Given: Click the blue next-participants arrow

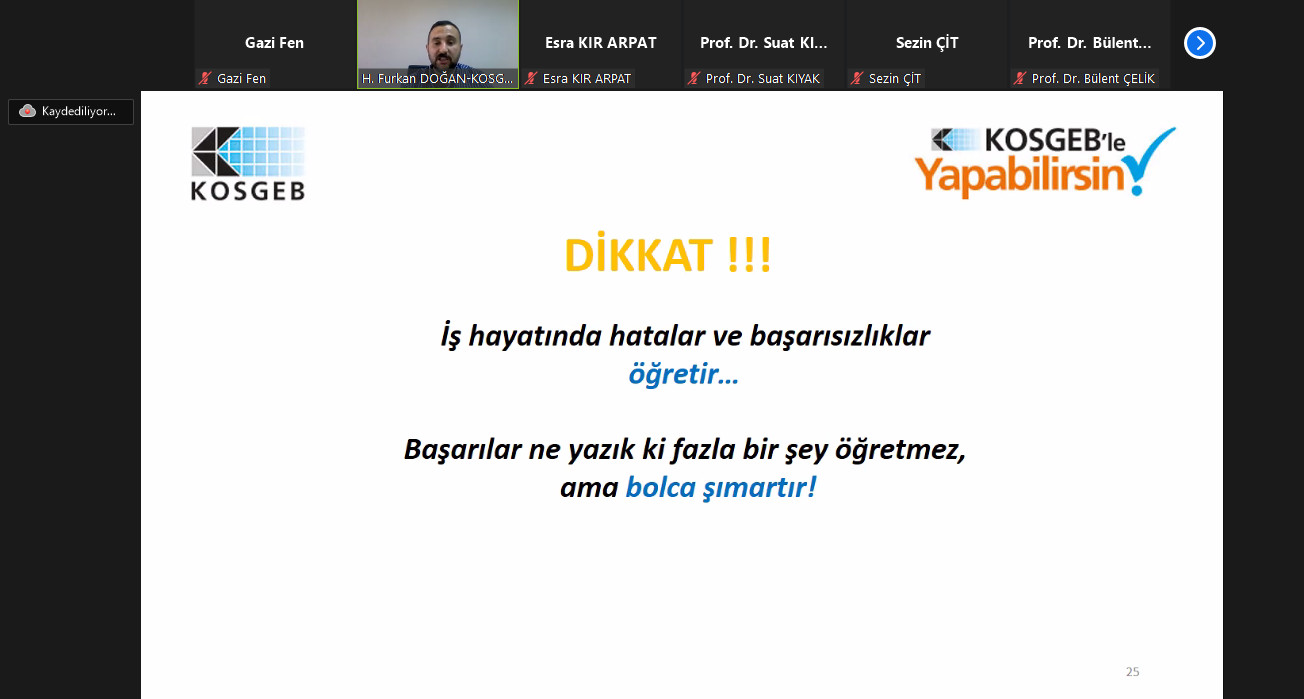Looking at the screenshot, I should click(1199, 43).
